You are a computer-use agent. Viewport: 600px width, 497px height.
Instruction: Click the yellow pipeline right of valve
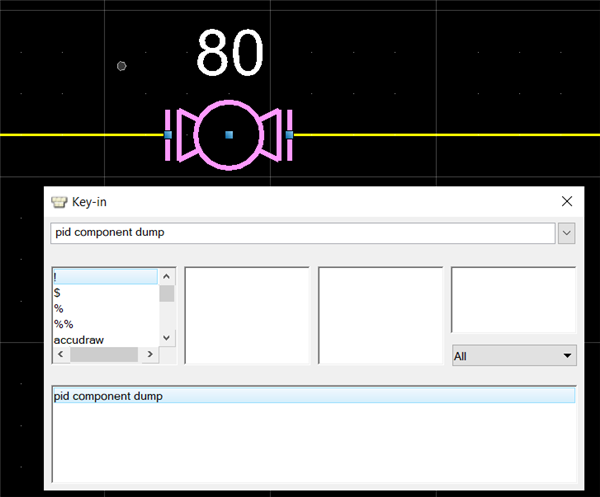click(x=447, y=135)
